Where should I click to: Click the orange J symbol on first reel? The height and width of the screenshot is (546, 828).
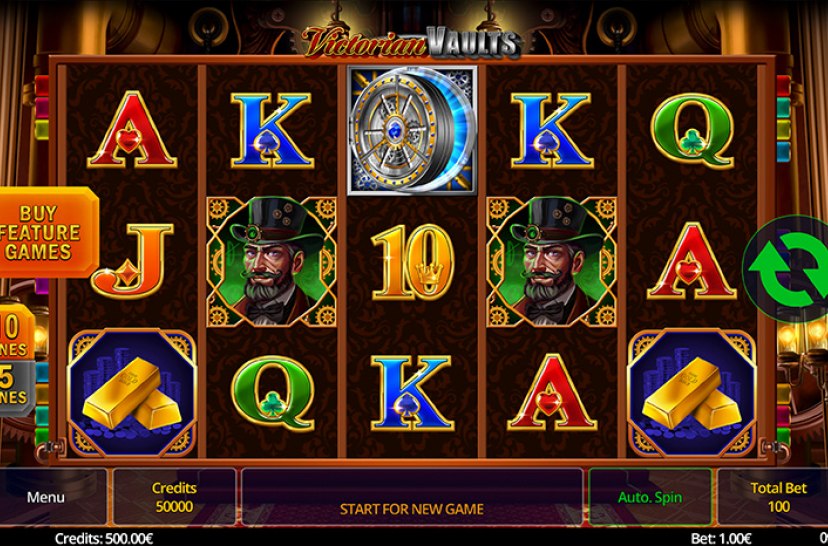pos(132,260)
